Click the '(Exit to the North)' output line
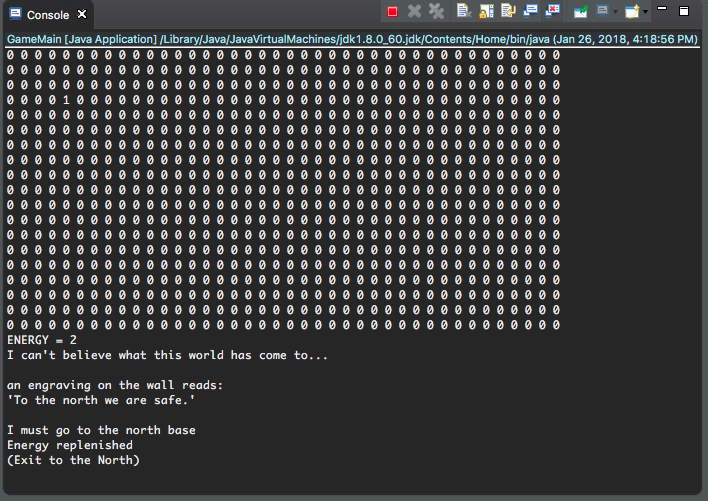 [x=73, y=460]
